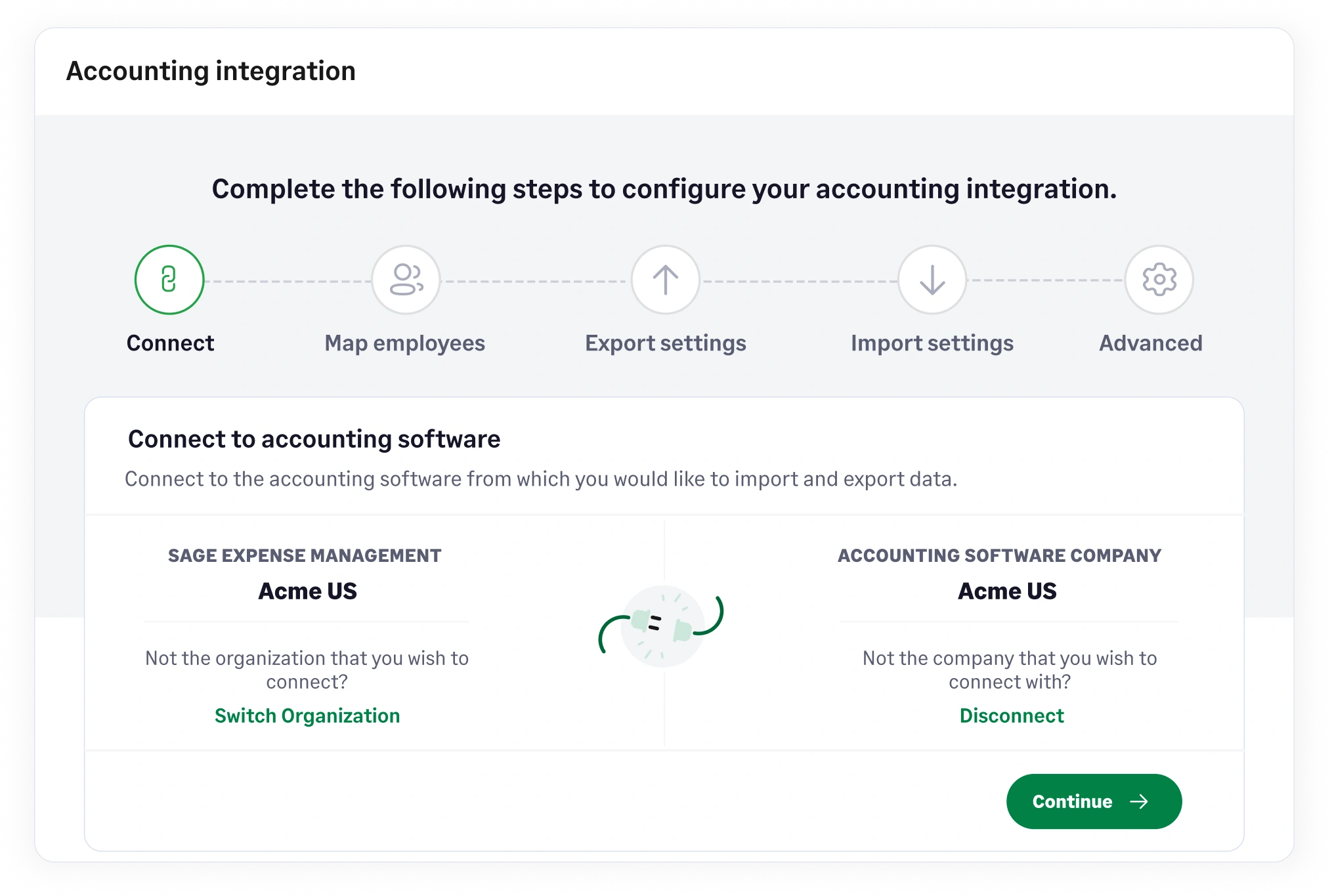Click the Accounting integration page title
Image resolution: width=1332 pixels, height=896 pixels.
pyautogui.click(x=210, y=70)
